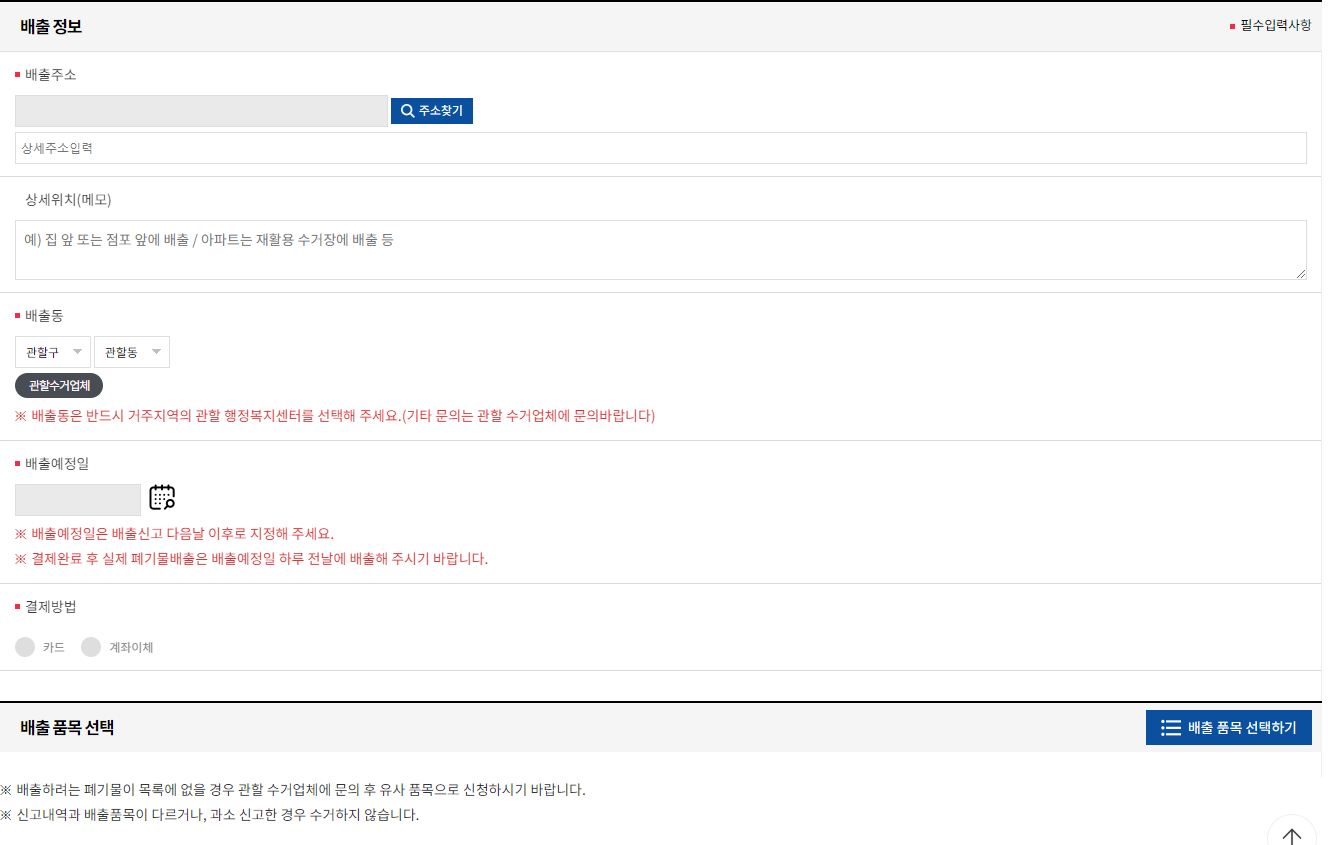This screenshot has width=1328, height=845.
Task: Click the textarea resize handle
Action: [x=1301, y=273]
